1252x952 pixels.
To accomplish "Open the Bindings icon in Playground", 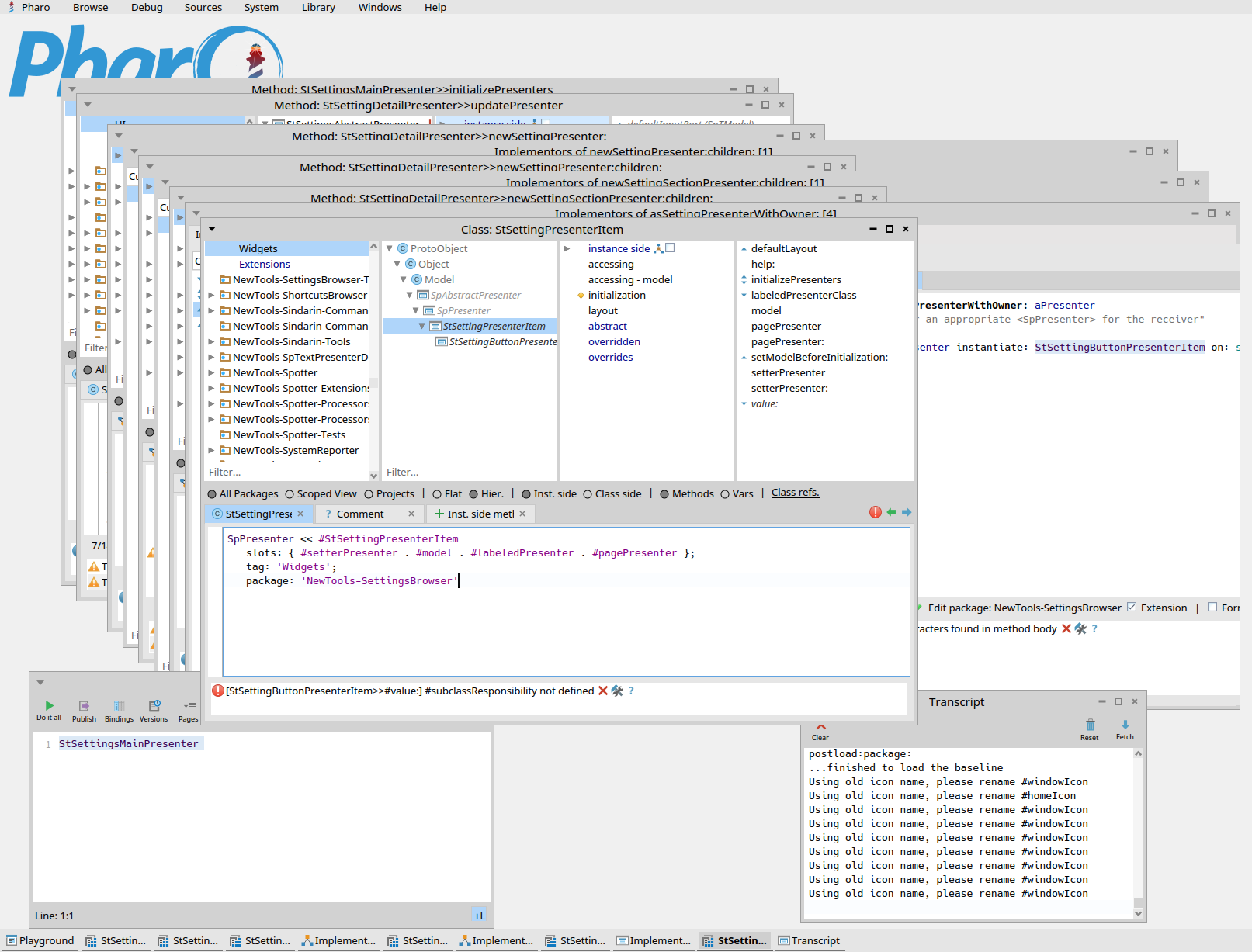I will click(119, 706).
